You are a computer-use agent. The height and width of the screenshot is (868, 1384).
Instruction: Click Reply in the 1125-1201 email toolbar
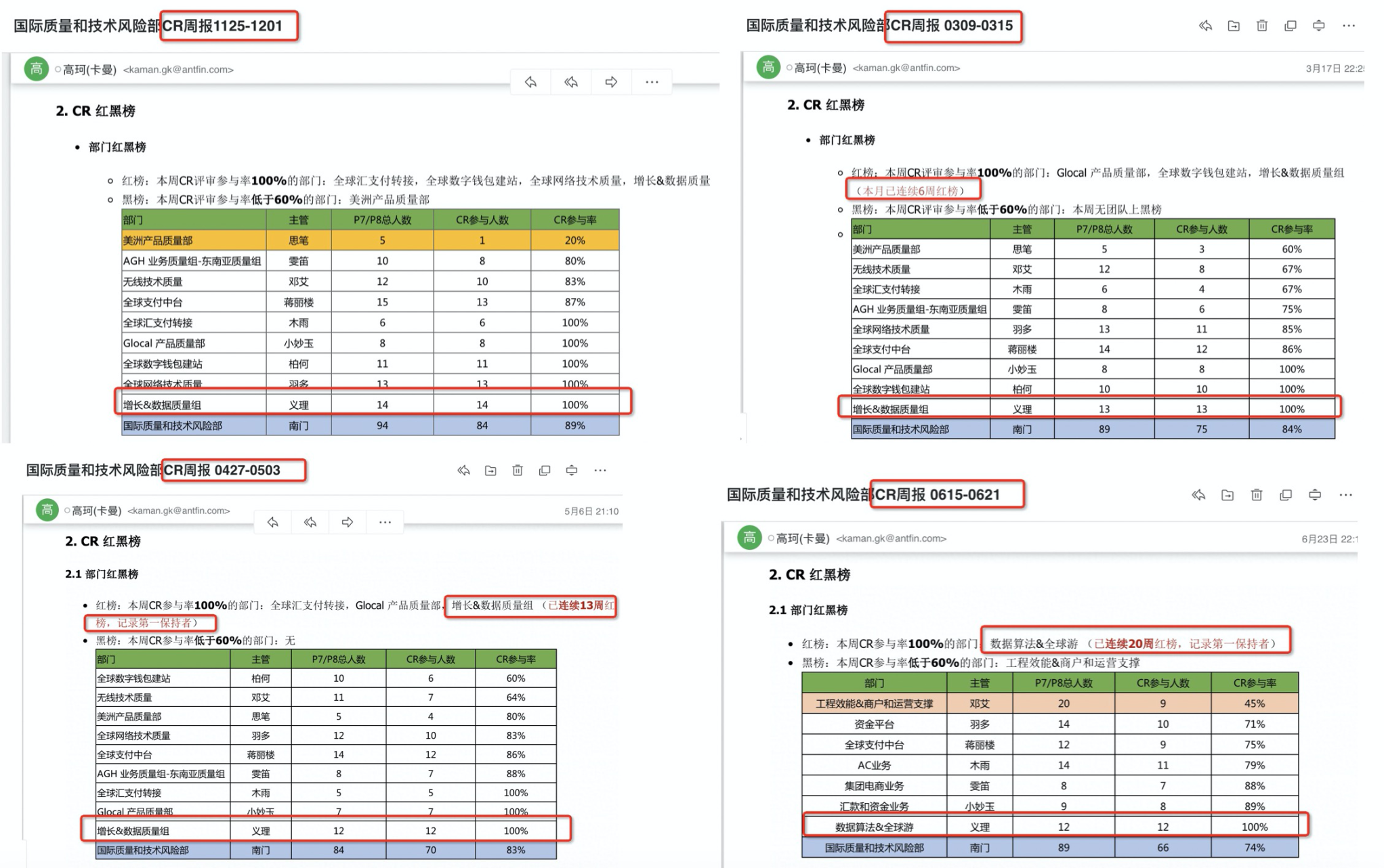pos(531,82)
